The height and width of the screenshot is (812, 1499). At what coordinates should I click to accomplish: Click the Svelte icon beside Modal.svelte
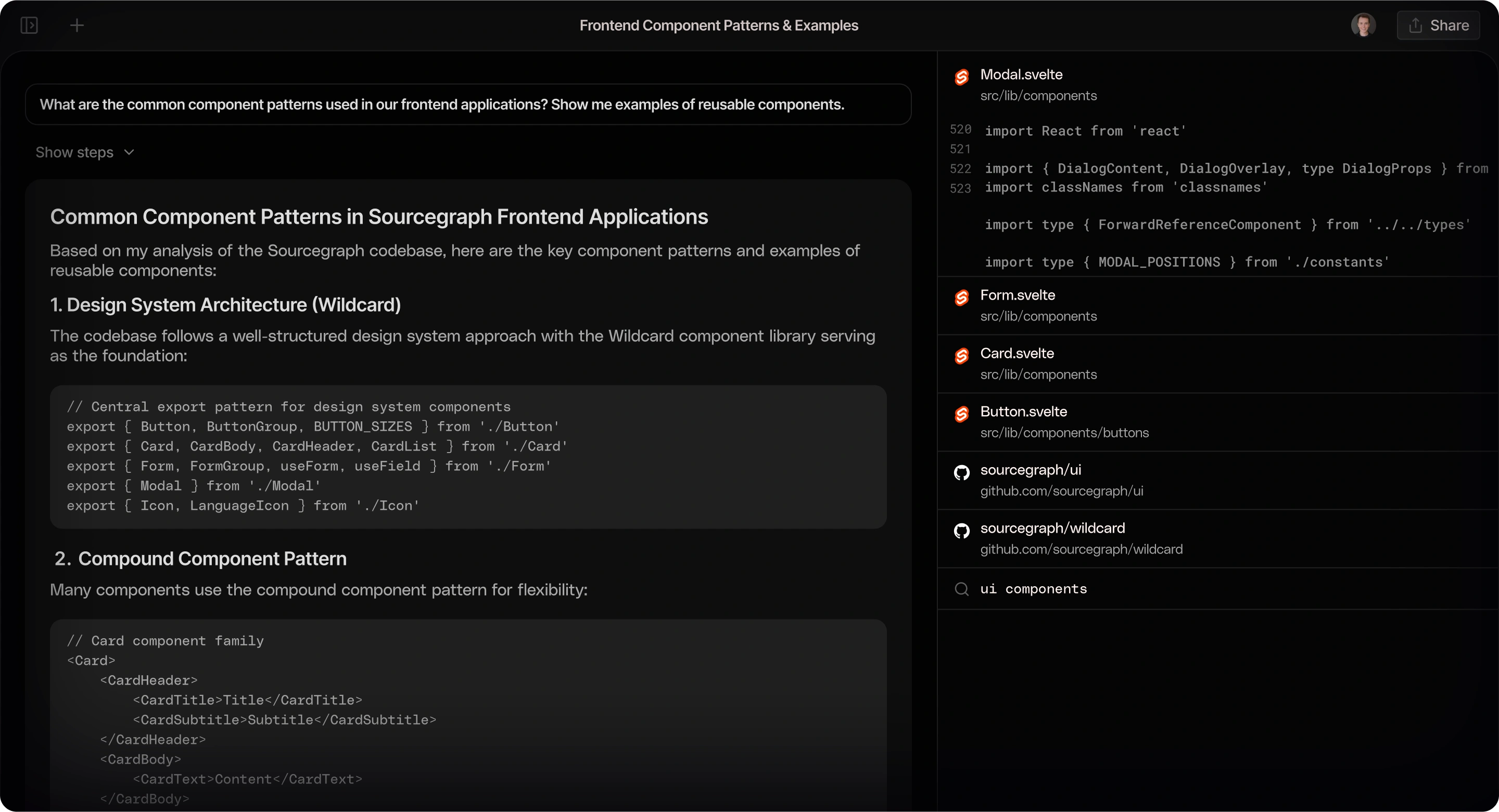point(962,77)
